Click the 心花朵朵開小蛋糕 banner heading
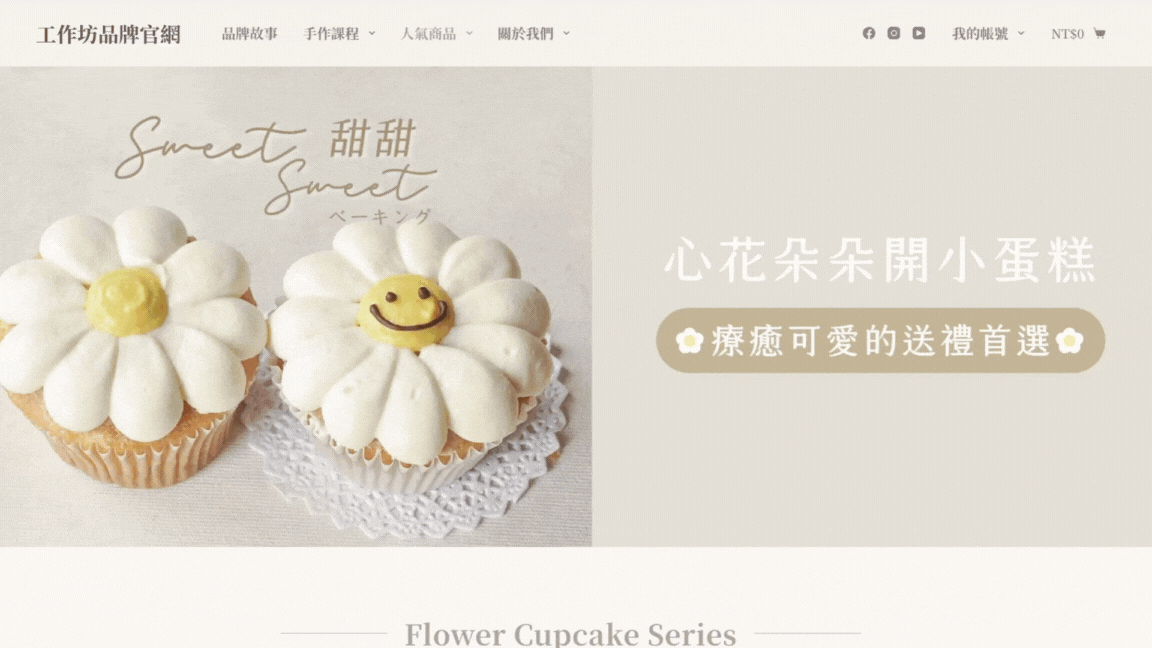Screen dimensions: 1152x648 880,259
